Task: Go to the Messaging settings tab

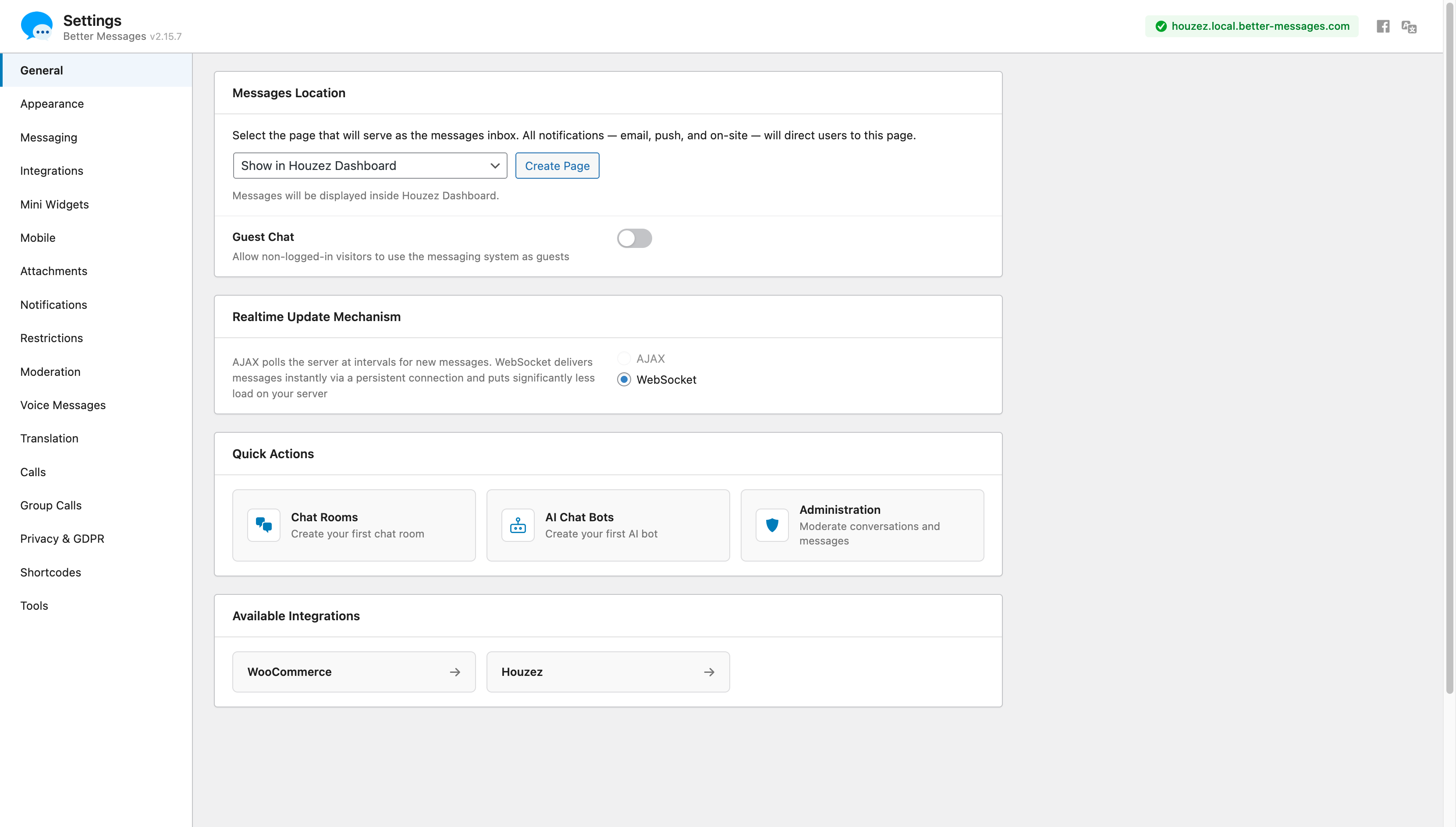Action: (x=96, y=137)
